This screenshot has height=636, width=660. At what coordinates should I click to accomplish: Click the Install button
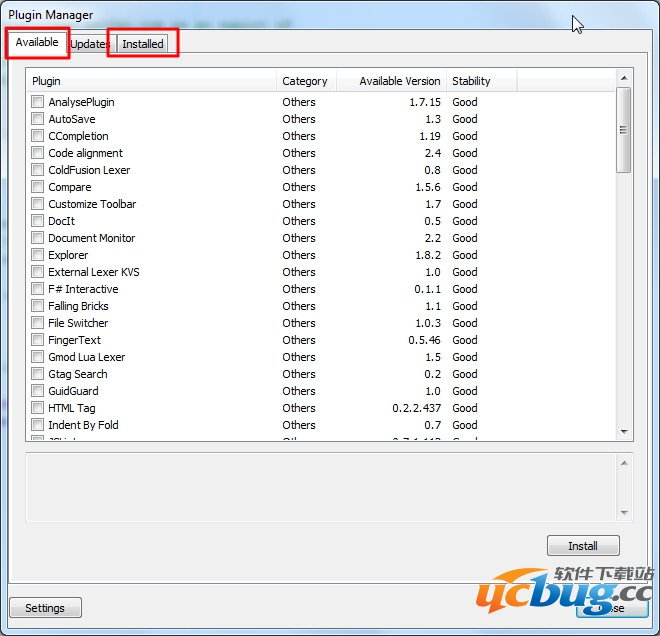point(583,546)
